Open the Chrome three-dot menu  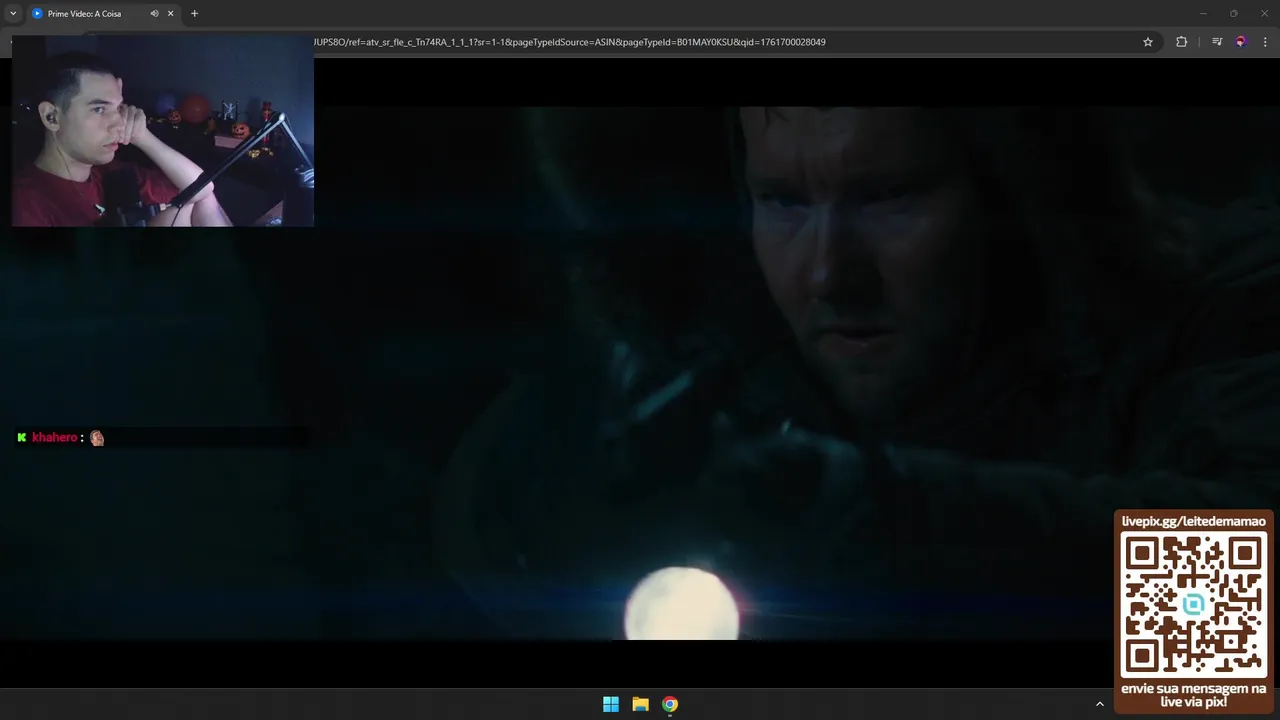pos(1265,42)
